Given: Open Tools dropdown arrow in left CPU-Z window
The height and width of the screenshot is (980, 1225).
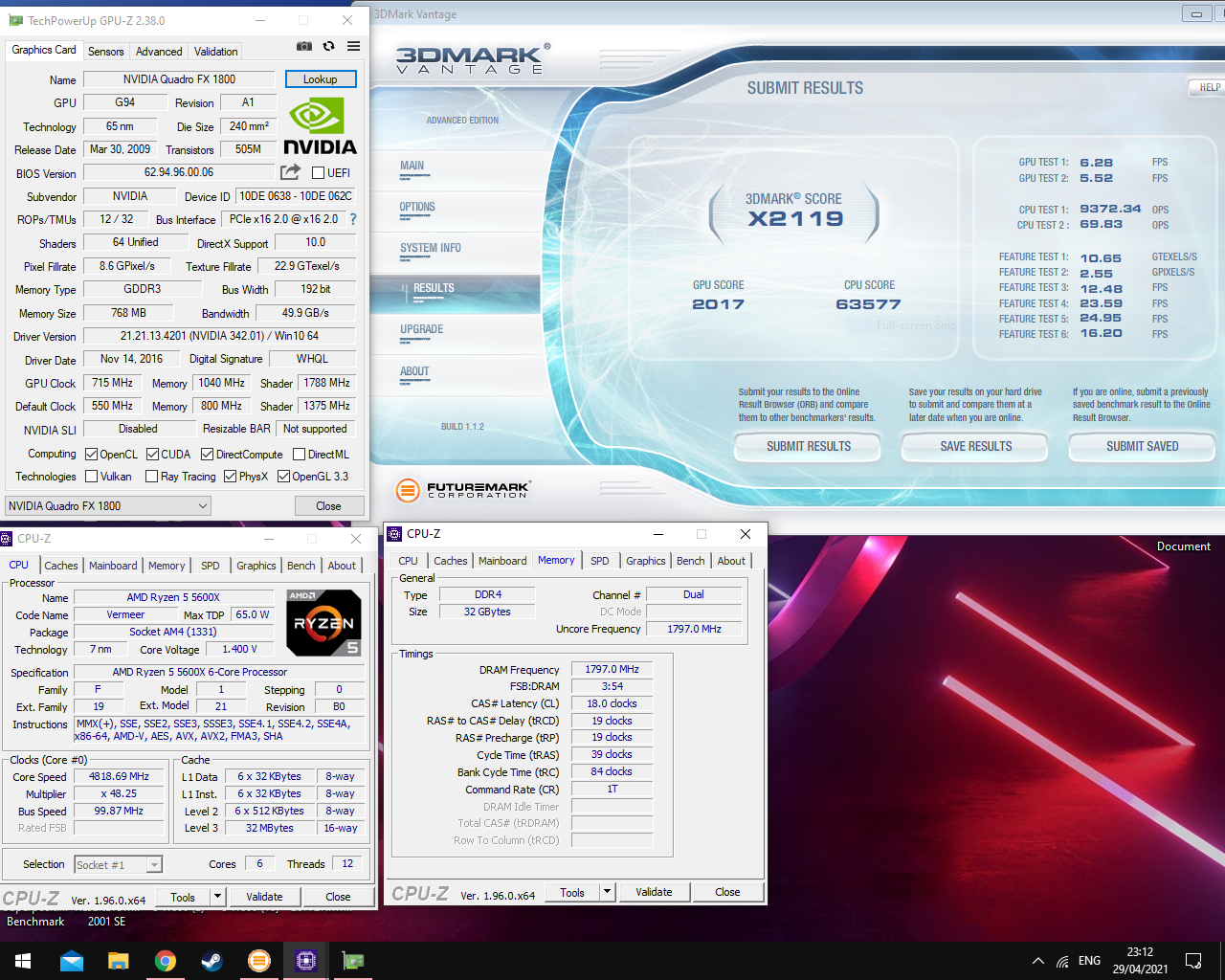Looking at the screenshot, I should [218, 897].
